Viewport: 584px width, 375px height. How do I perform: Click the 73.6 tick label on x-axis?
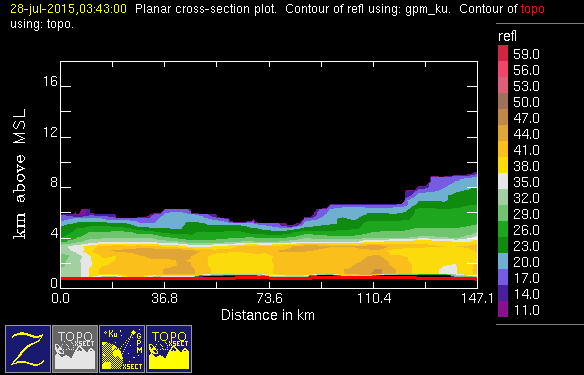pos(269,299)
